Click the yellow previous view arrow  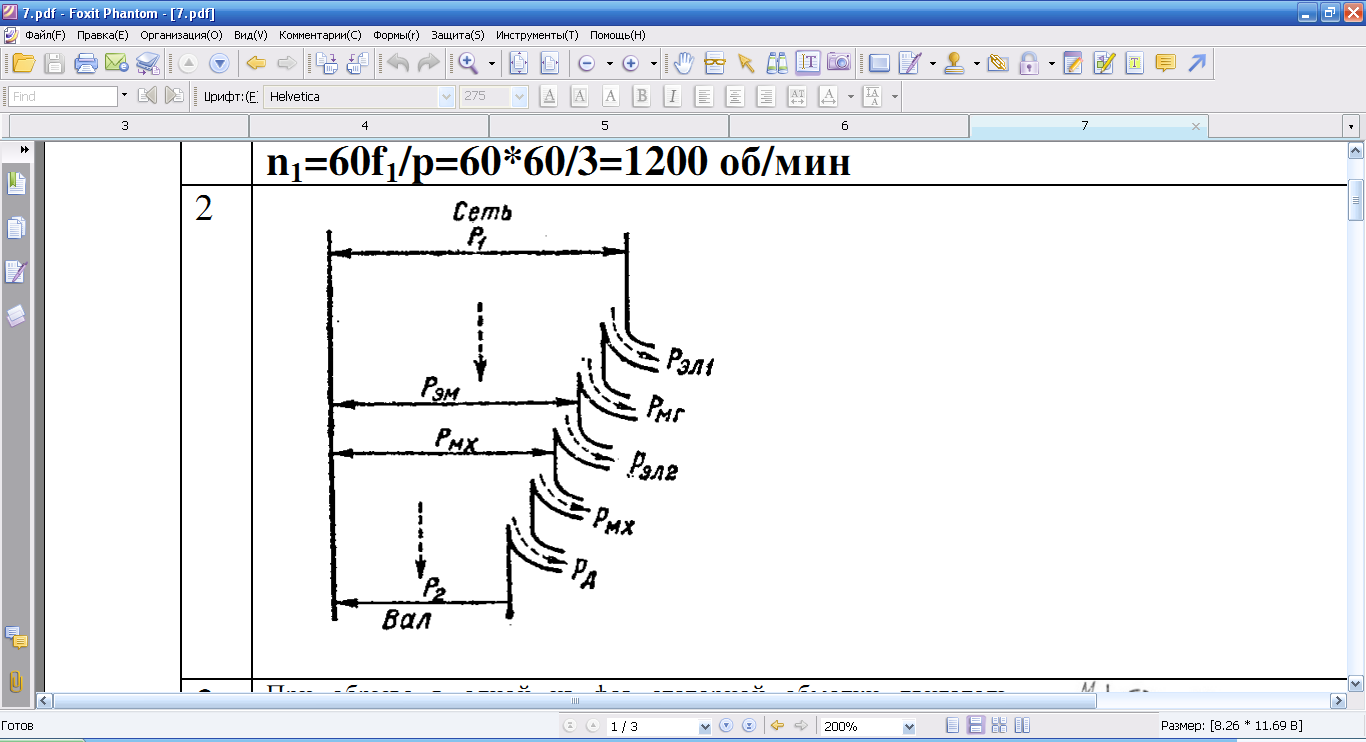click(x=256, y=64)
